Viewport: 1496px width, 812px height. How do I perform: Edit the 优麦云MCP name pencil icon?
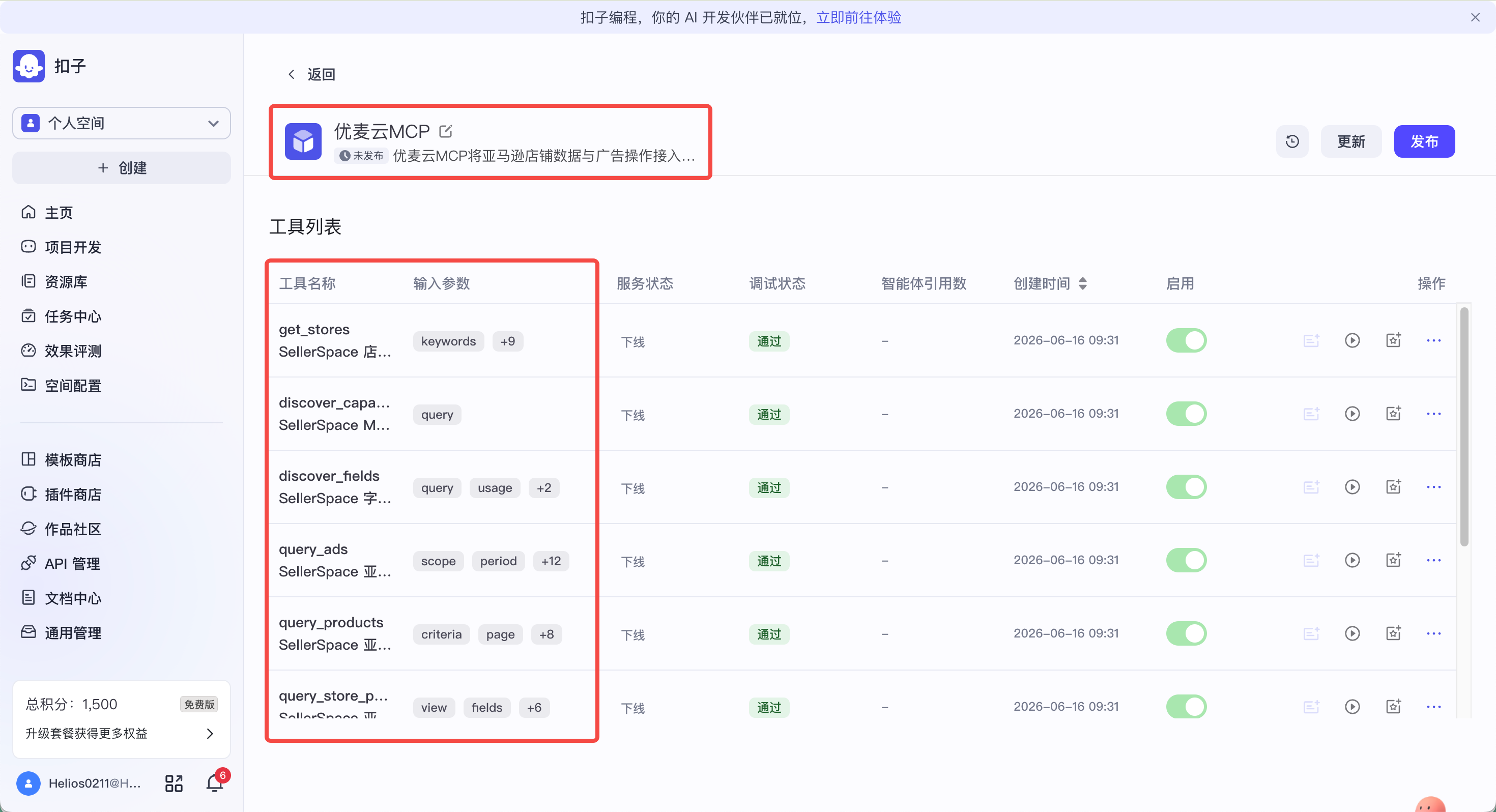point(445,131)
